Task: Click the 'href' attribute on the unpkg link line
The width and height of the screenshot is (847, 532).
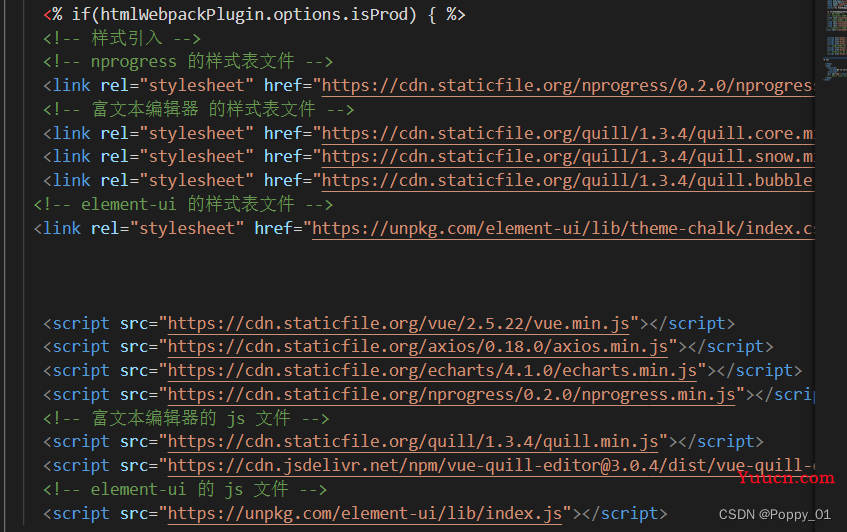Action: pos(273,228)
